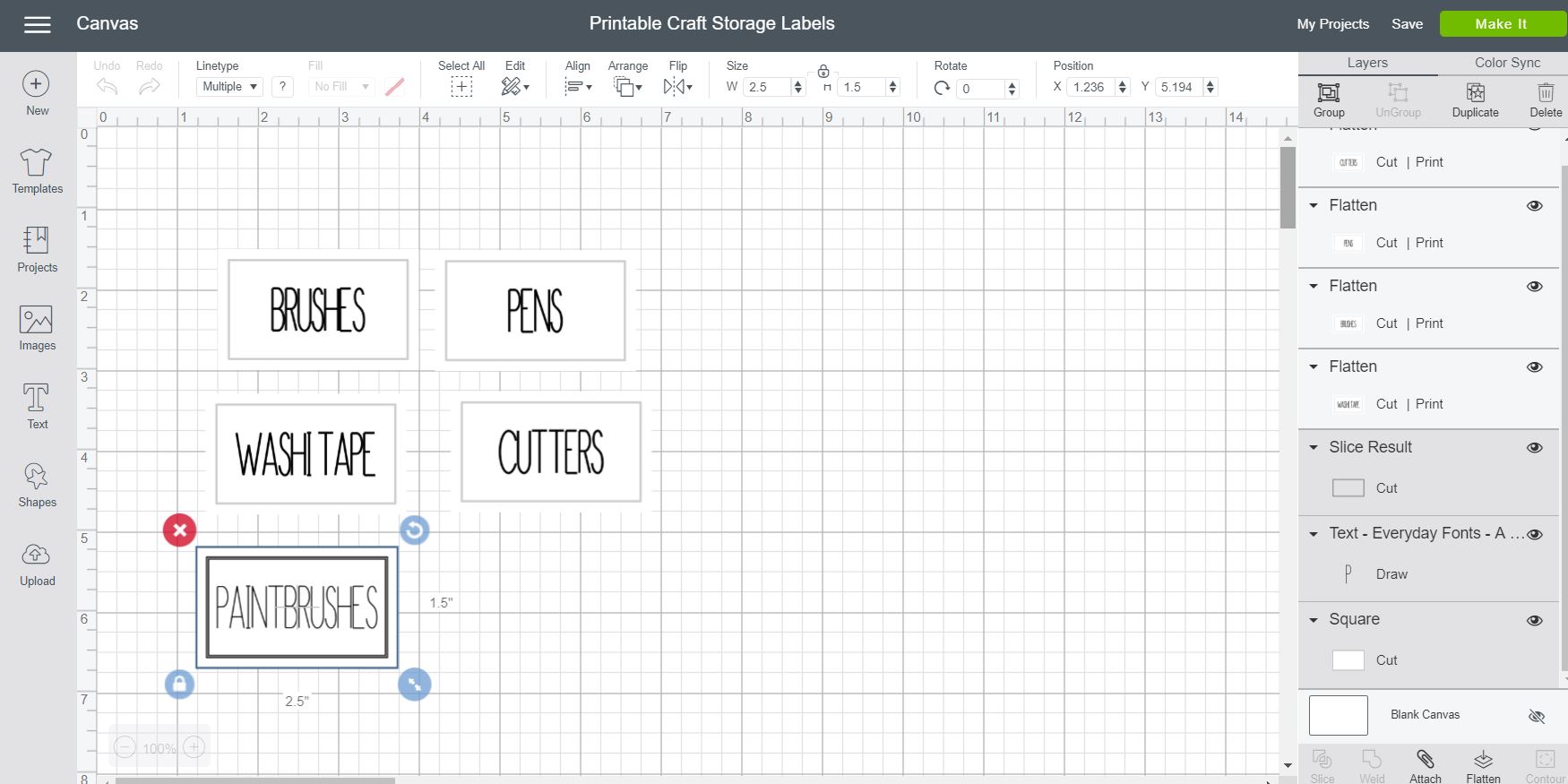Viewport: 1568px width, 784px height.
Task: Click the Undo arrow
Action: point(107,86)
